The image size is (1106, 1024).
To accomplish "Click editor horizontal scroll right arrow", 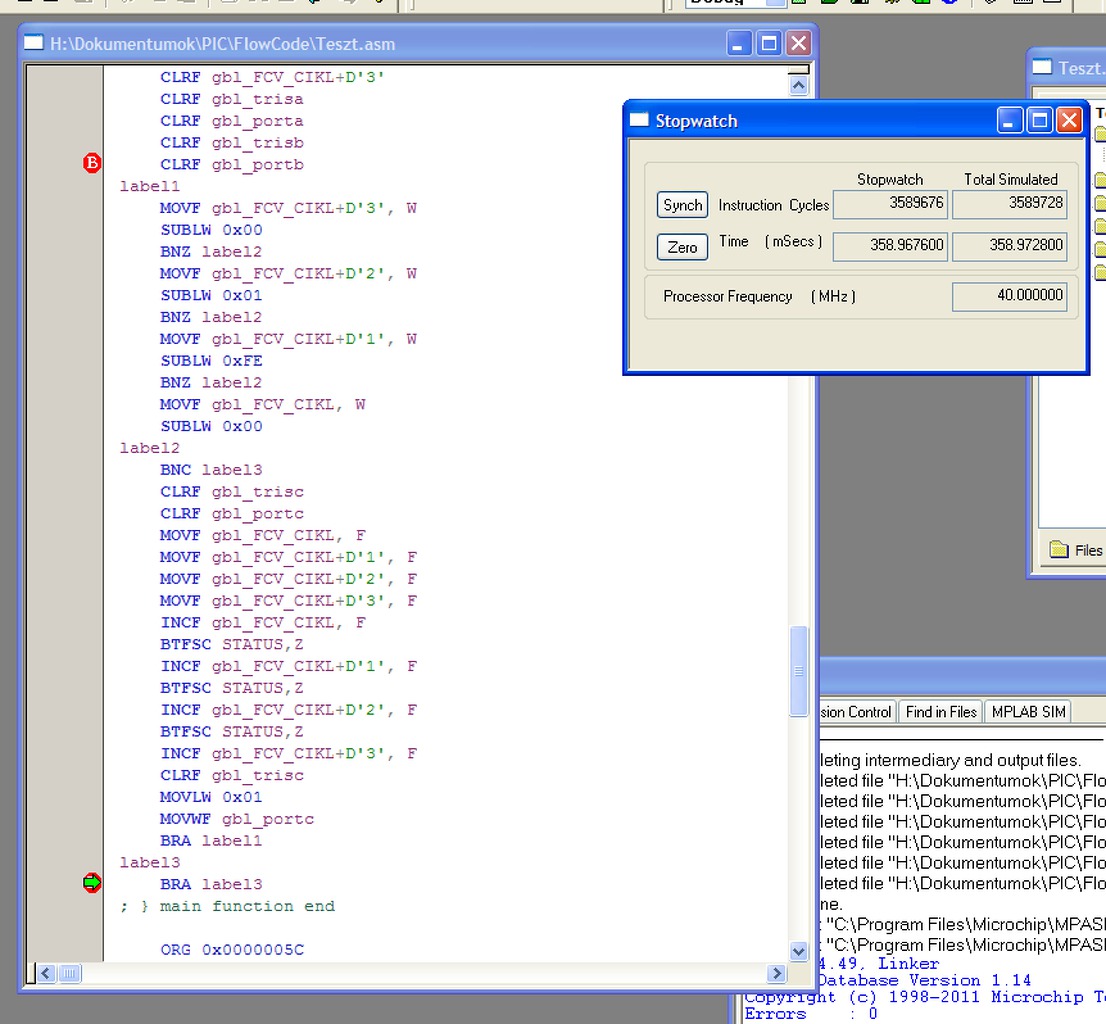I will [776, 973].
